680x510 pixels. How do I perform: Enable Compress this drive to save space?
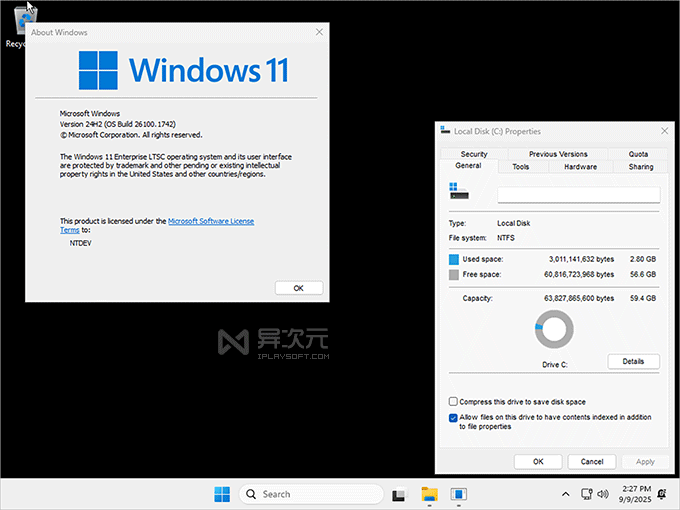tap(454, 402)
